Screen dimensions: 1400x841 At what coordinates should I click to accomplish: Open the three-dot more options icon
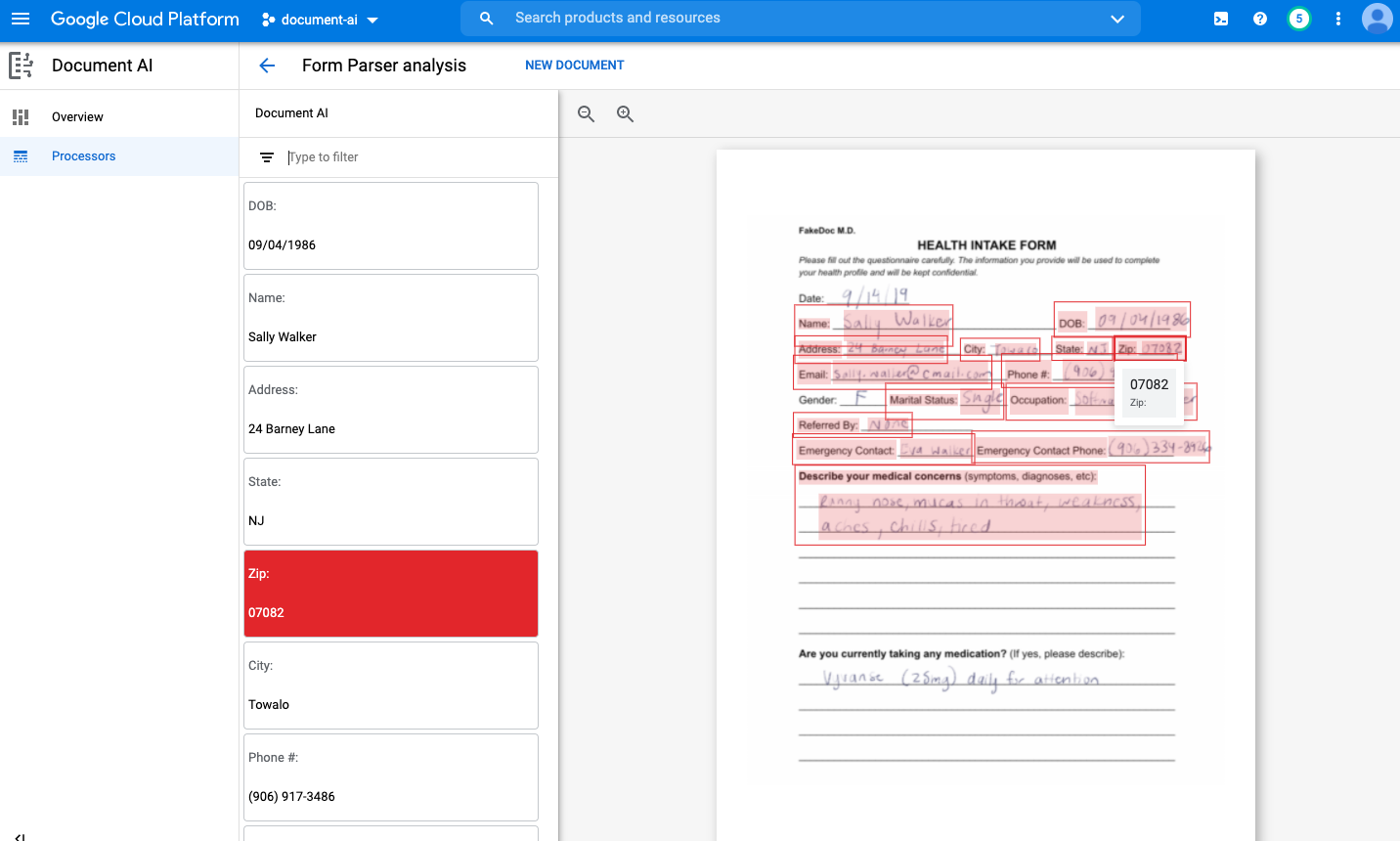pos(1337,18)
